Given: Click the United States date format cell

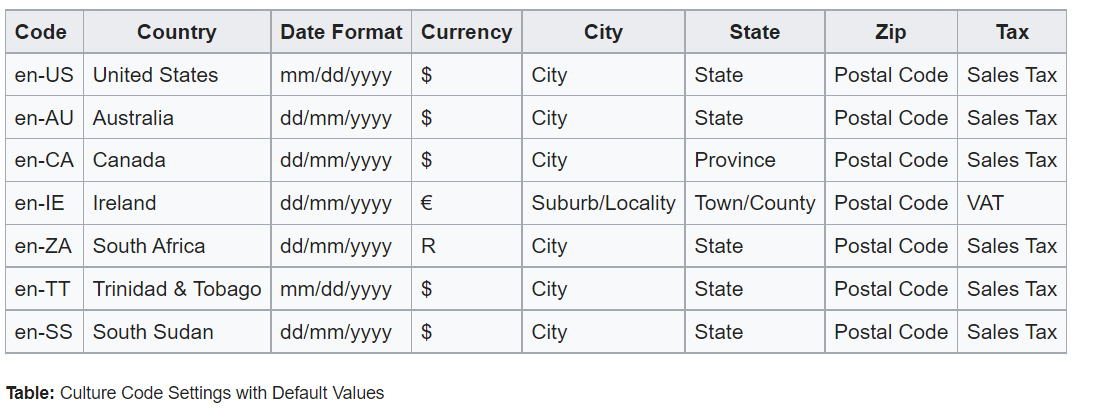Looking at the screenshot, I should [x=336, y=75].
